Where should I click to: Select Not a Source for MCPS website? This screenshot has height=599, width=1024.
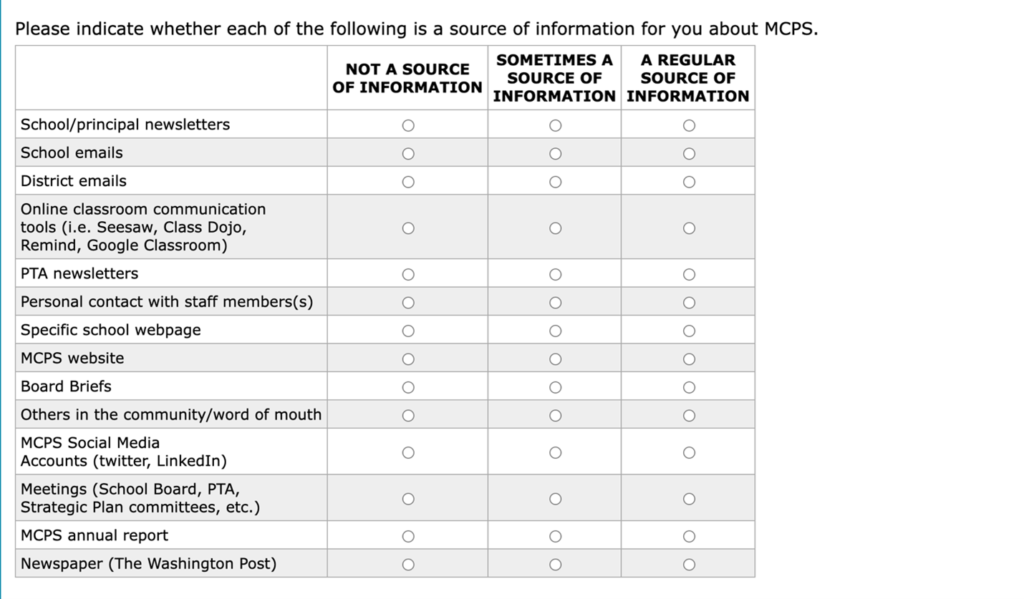point(408,359)
